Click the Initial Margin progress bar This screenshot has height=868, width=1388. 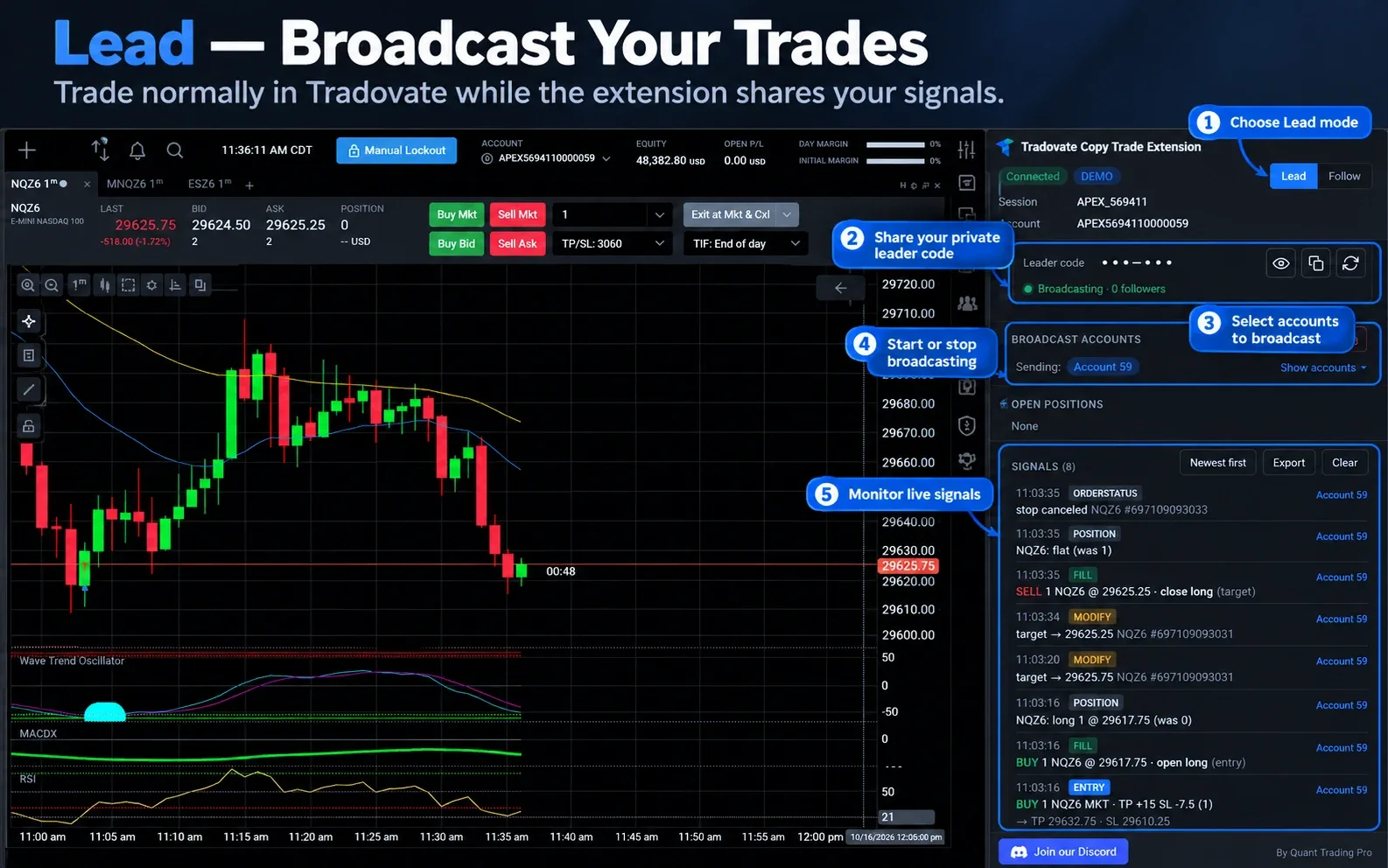coord(895,161)
